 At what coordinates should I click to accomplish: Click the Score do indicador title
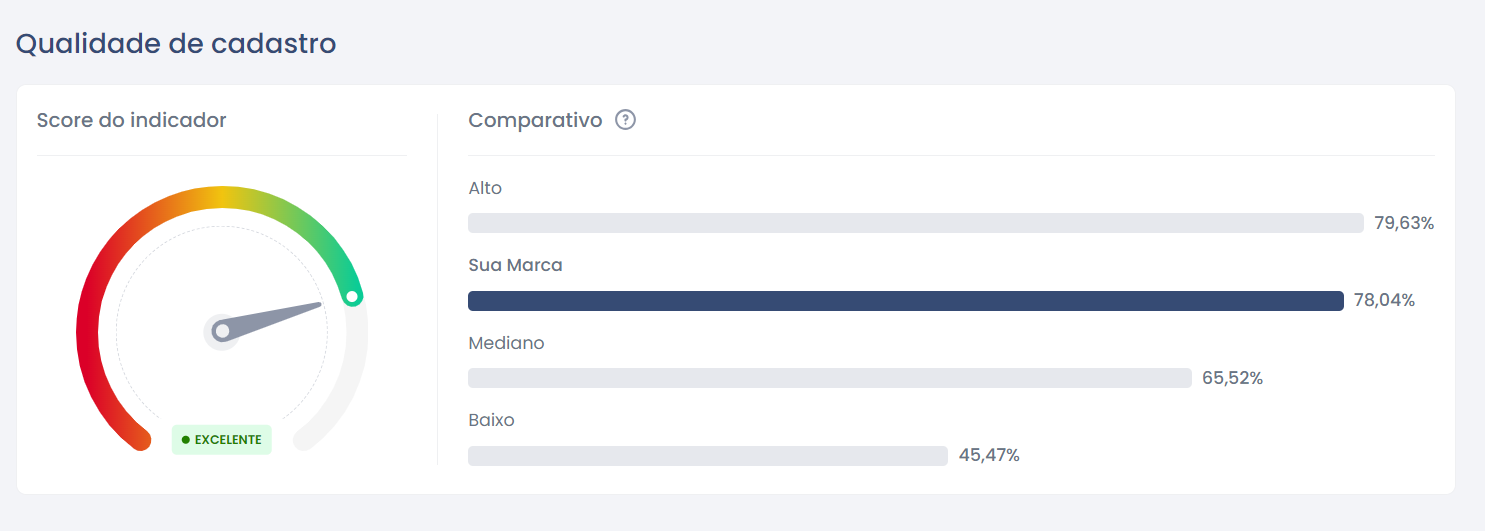(132, 120)
